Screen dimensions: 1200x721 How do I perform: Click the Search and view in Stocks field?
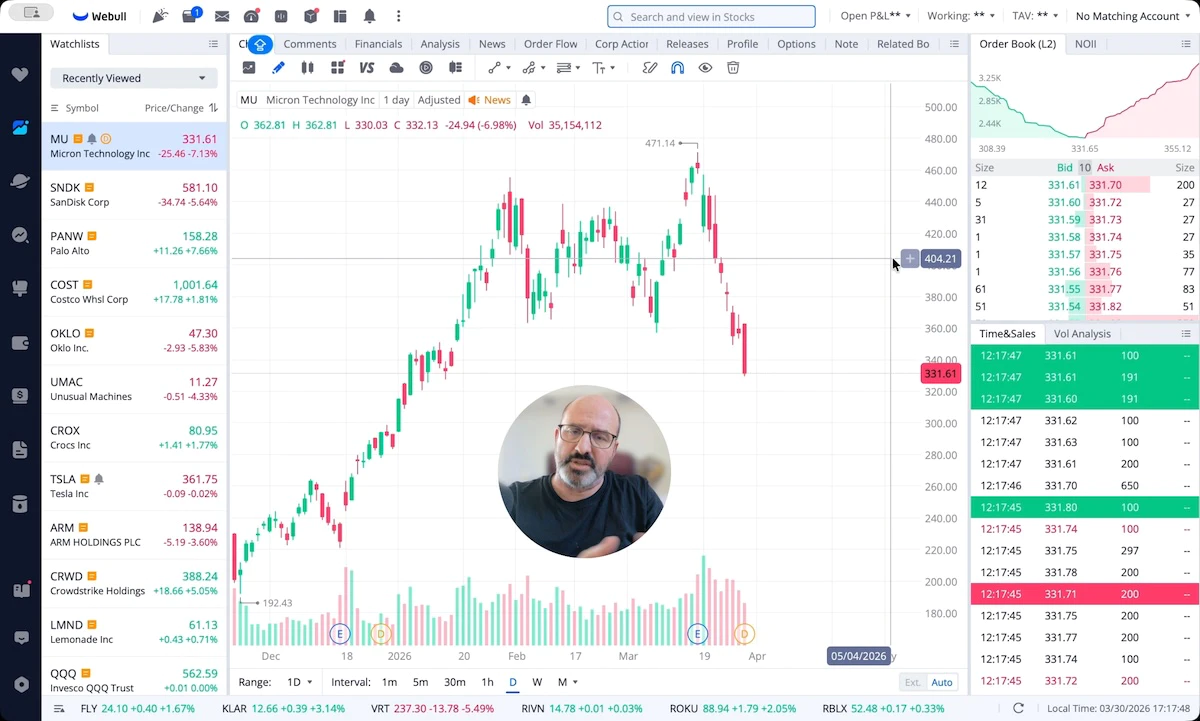tap(711, 16)
